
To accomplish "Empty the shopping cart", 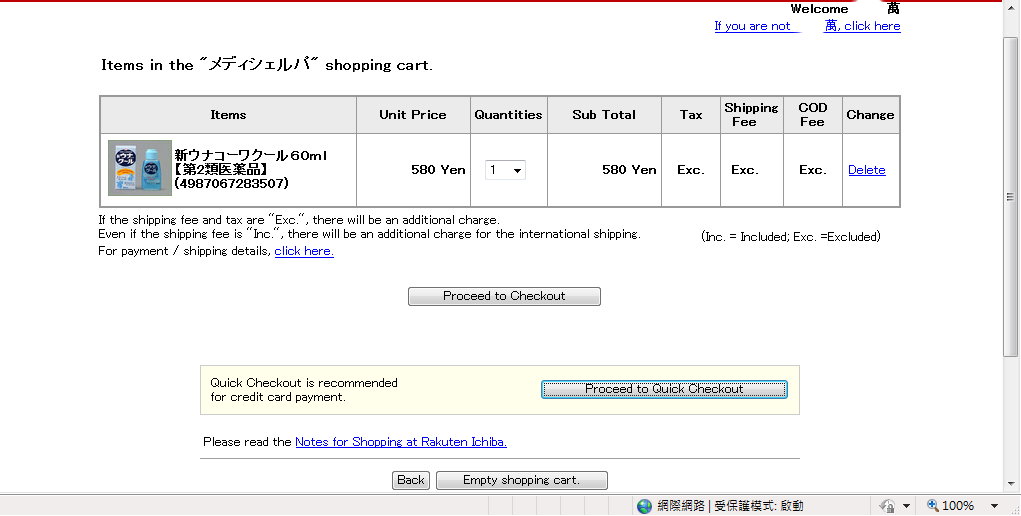I will [x=521, y=480].
